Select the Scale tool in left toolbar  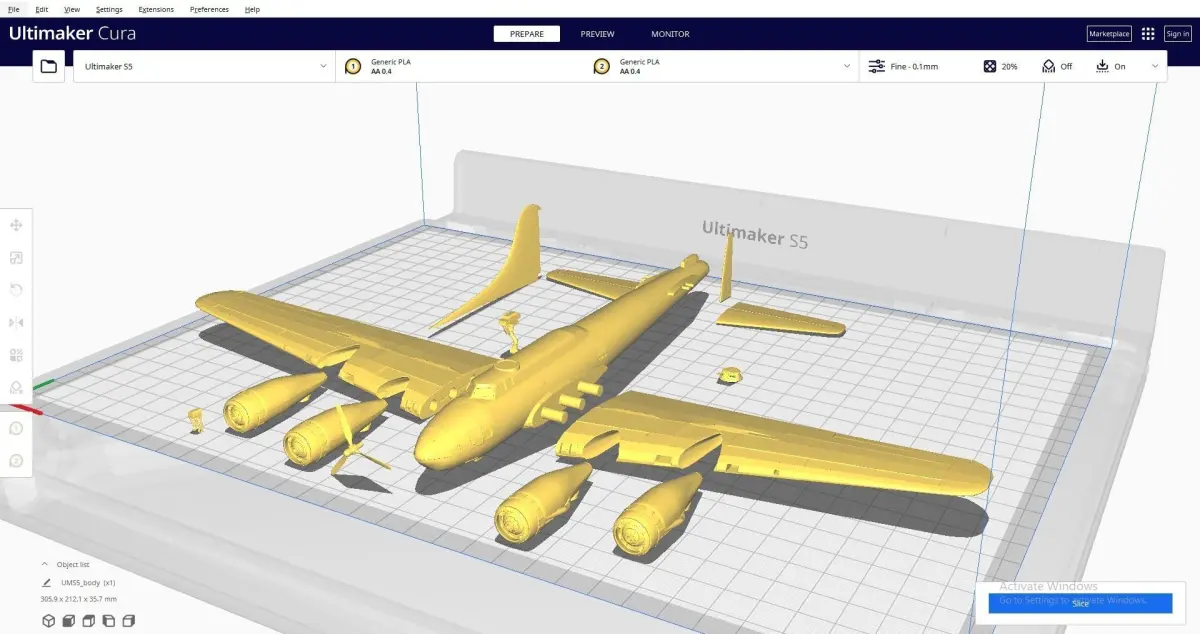pyautogui.click(x=16, y=258)
